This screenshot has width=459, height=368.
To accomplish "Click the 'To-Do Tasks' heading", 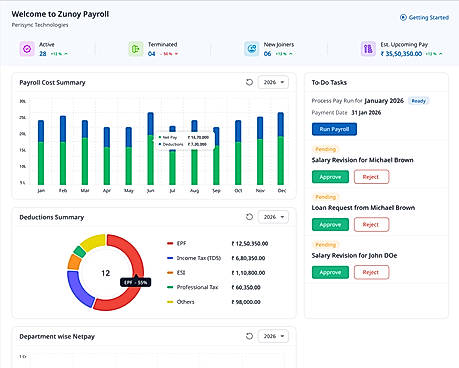I will [x=329, y=82].
